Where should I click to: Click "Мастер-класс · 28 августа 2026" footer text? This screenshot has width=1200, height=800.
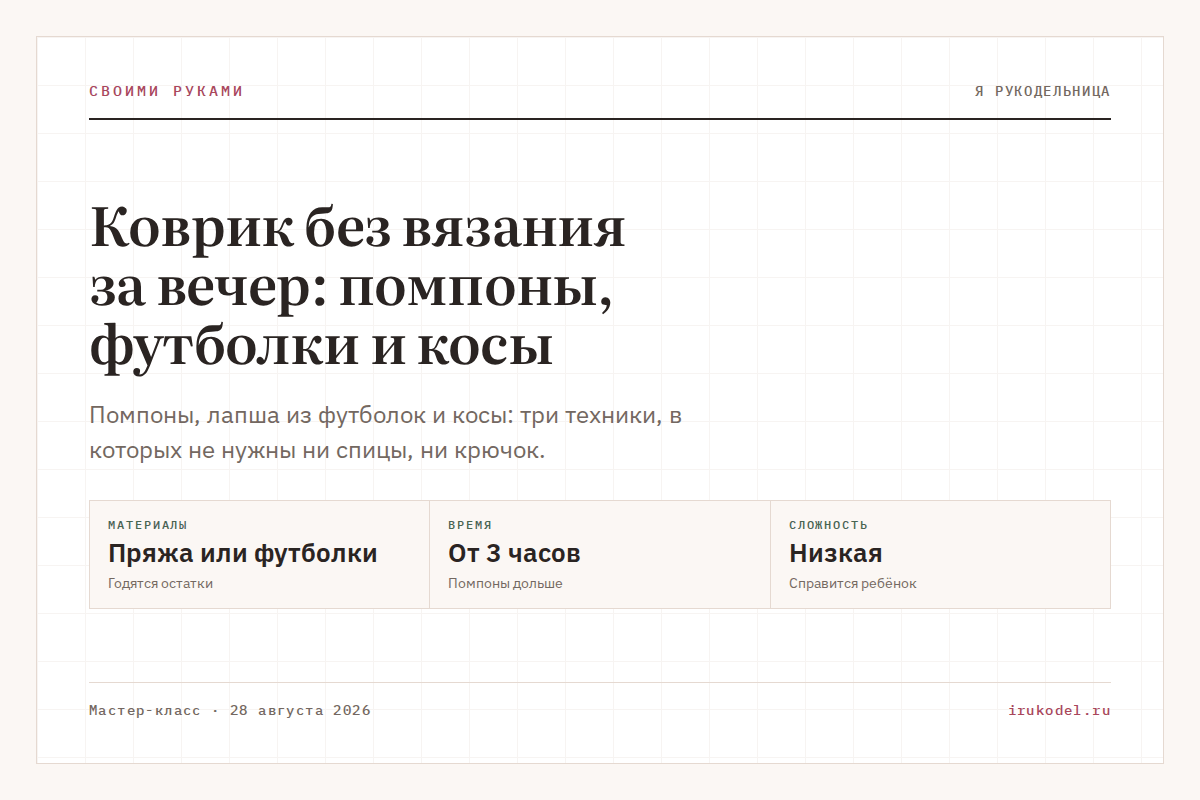point(230,711)
